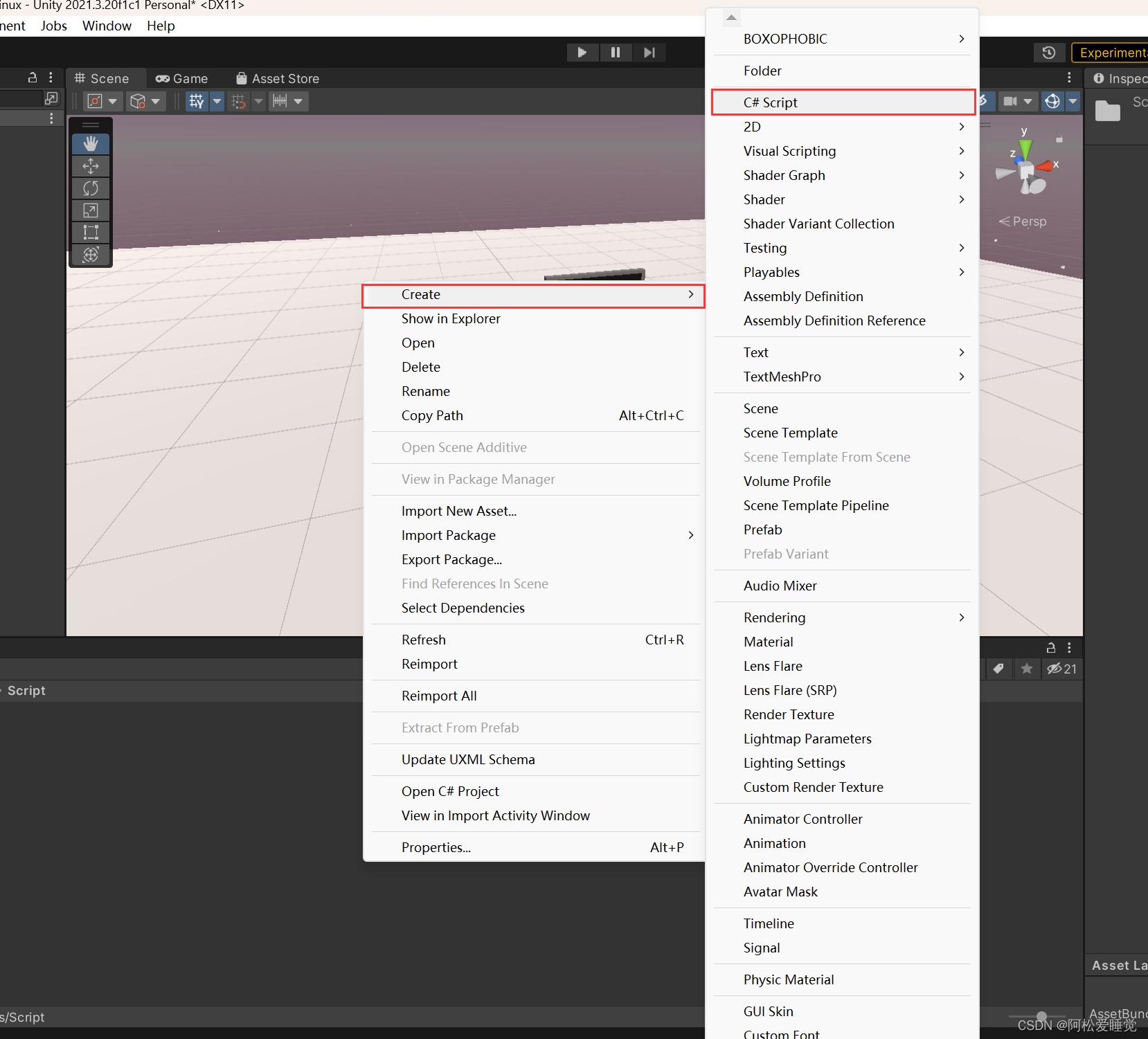Toggle the grid snapping magnet button

click(239, 102)
